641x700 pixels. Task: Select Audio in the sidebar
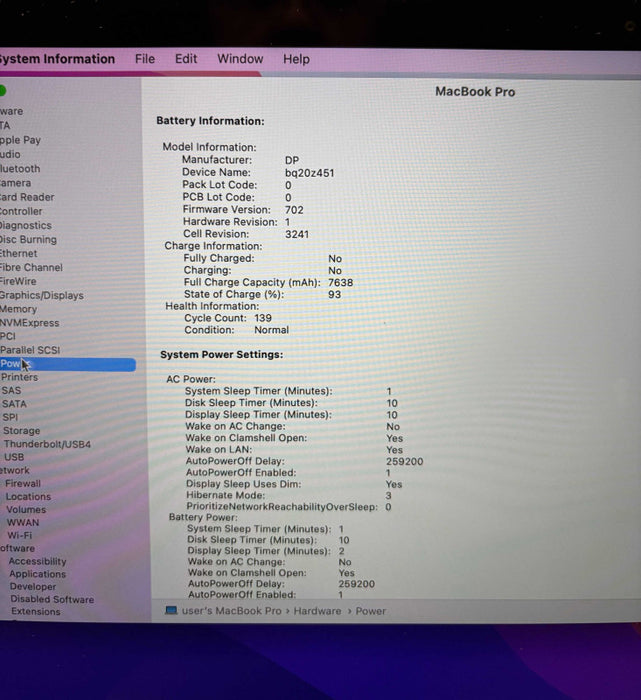coord(10,154)
